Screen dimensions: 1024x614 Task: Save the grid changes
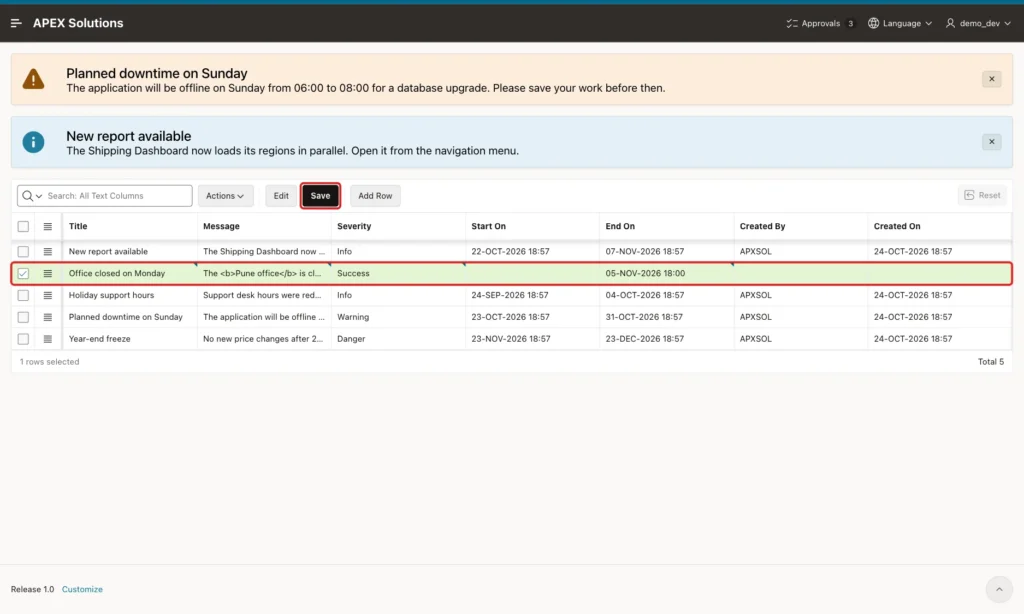[x=320, y=195]
